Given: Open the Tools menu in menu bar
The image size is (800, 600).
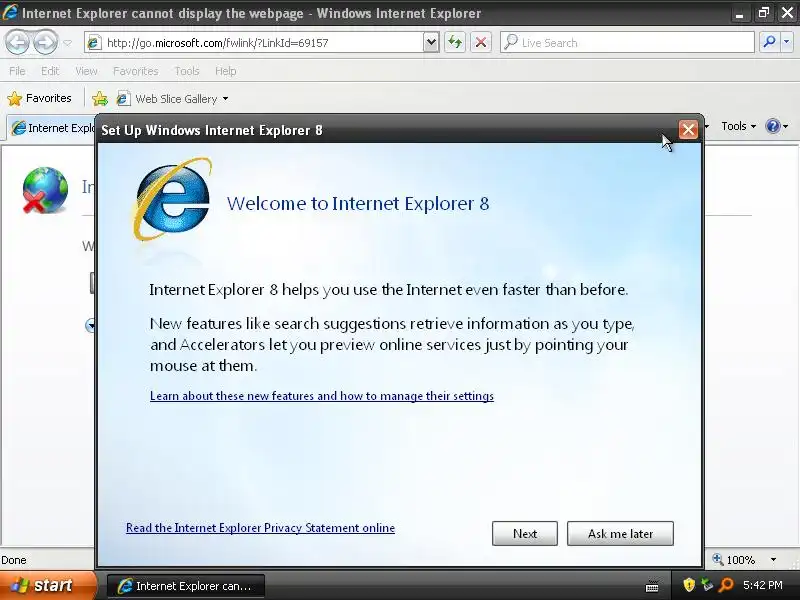Looking at the screenshot, I should (x=187, y=71).
